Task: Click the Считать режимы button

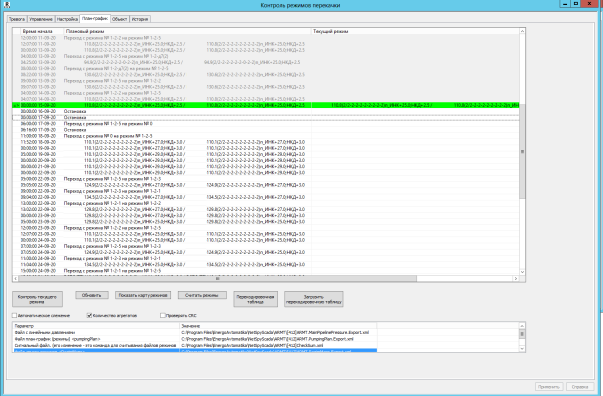Action: point(202,295)
